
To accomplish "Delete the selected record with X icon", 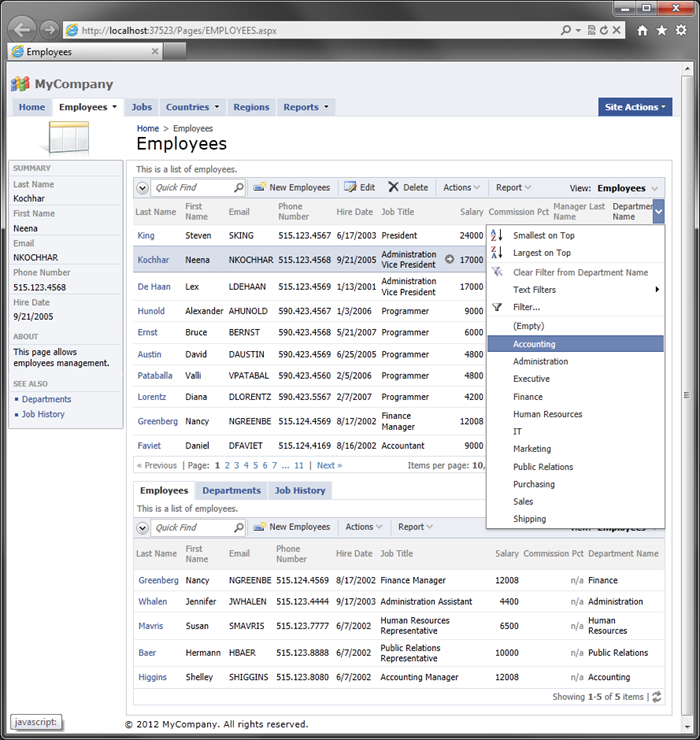I will point(394,187).
